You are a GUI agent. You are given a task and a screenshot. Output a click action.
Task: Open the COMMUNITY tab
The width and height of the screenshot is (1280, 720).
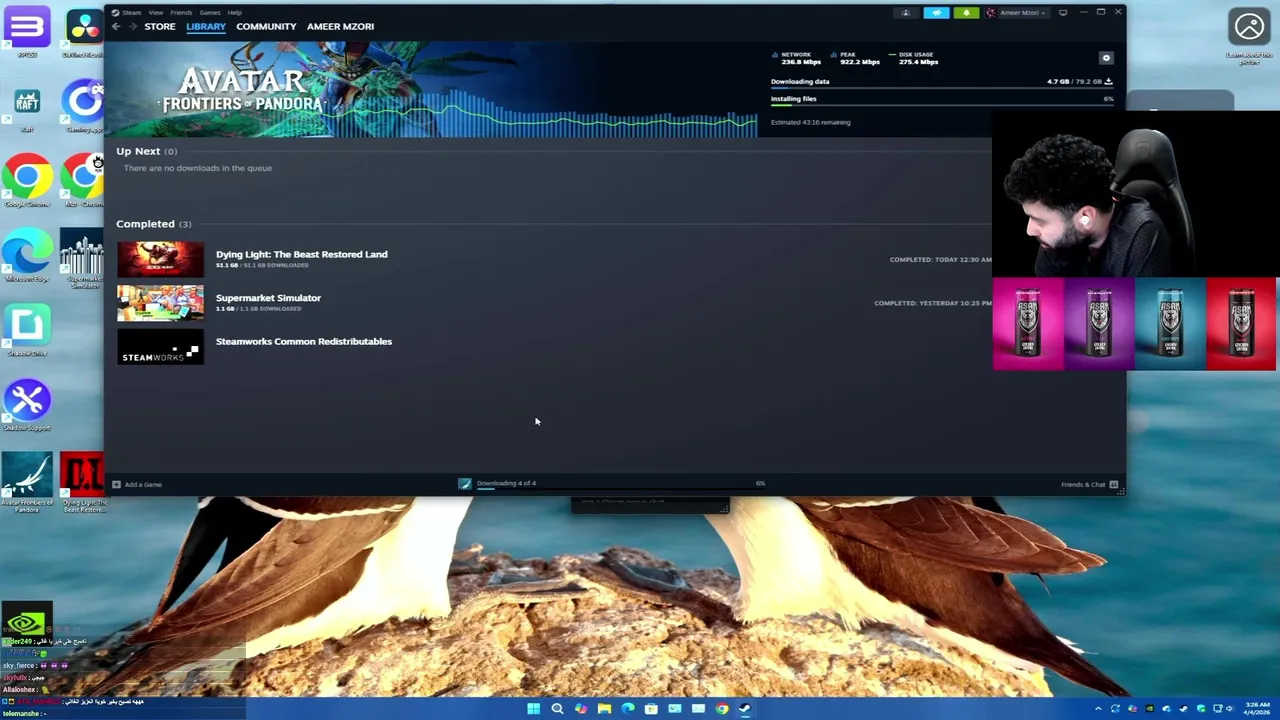(x=266, y=27)
